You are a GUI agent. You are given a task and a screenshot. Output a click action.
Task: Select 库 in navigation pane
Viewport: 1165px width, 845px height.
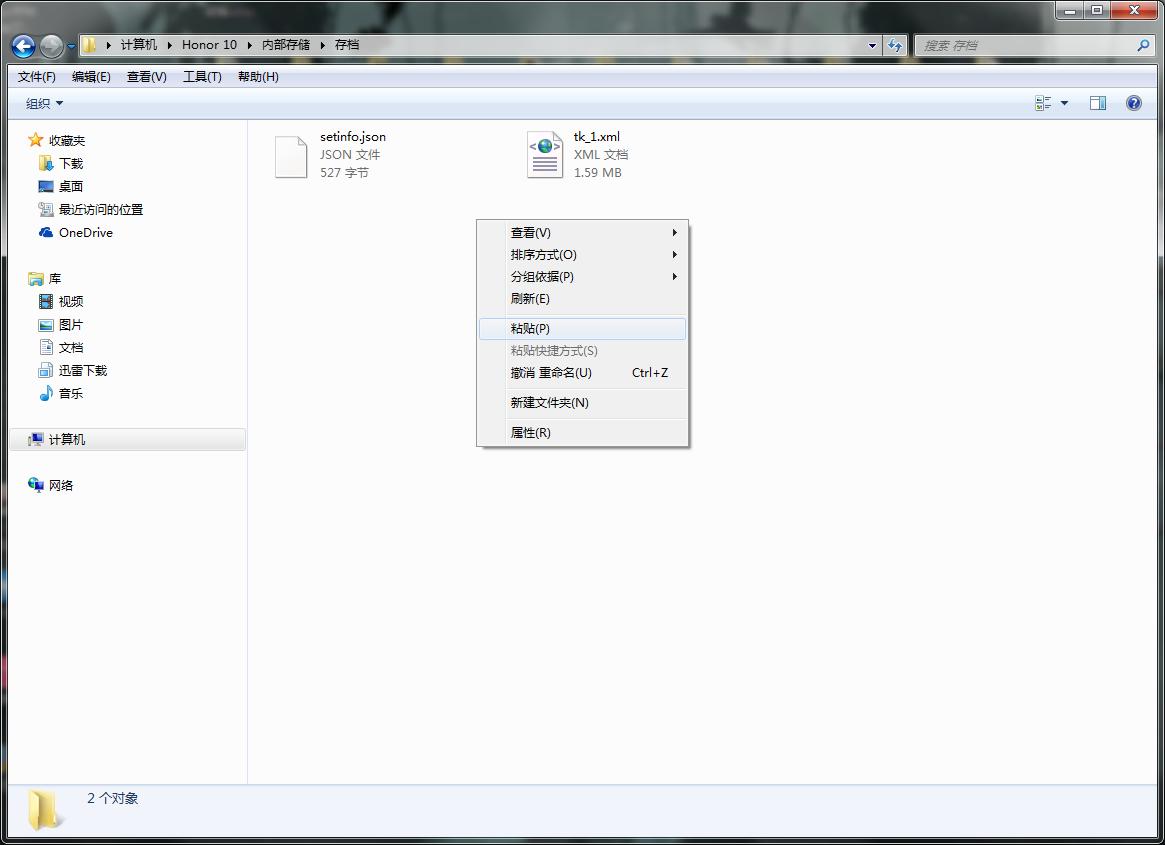(55, 279)
